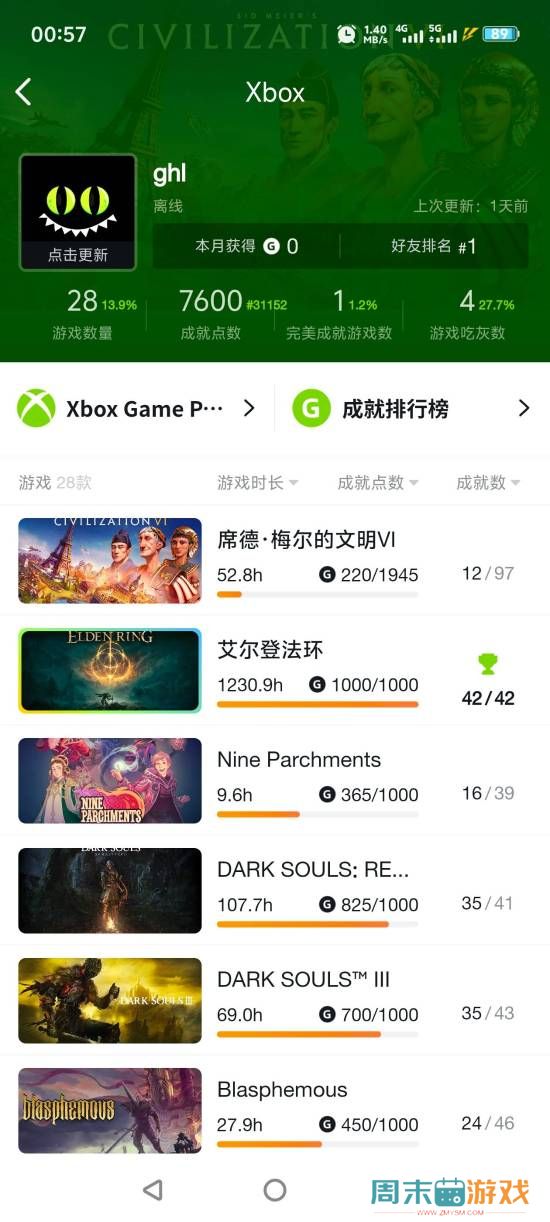Open 好友排名 #1 ranking
Image resolution: width=550 pixels, height=1222 pixels.
point(434,246)
